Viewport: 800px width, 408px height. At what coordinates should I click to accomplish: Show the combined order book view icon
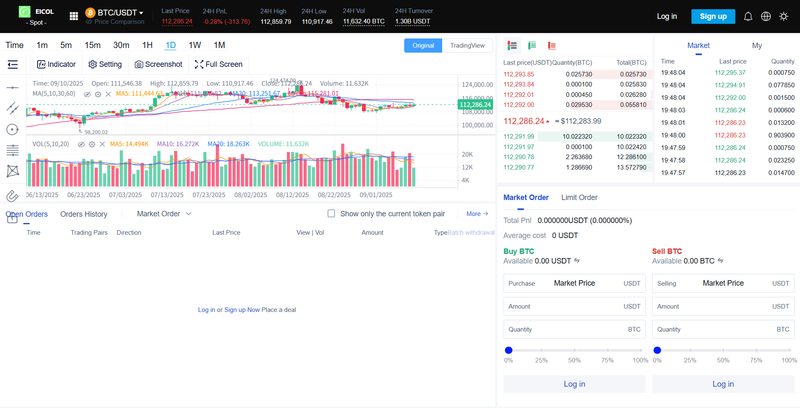(x=513, y=45)
